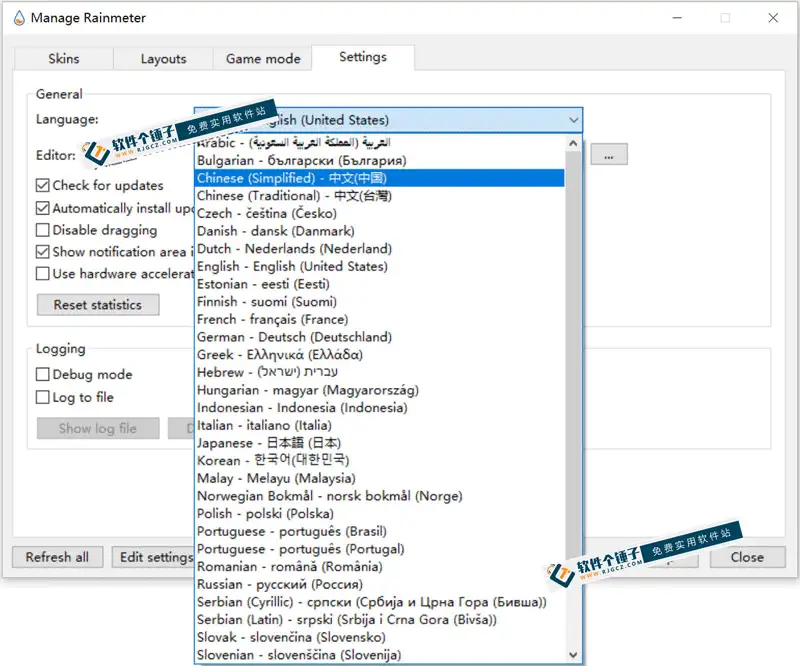Choose Chinese (Simplified) language
The width and height of the screenshot is (800, 666).
[x=380, y=178]
